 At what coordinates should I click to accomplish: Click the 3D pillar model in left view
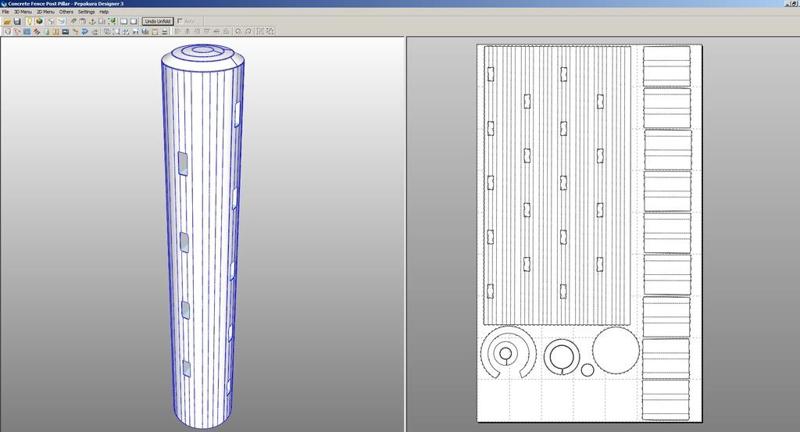click(x=203, y=236)
